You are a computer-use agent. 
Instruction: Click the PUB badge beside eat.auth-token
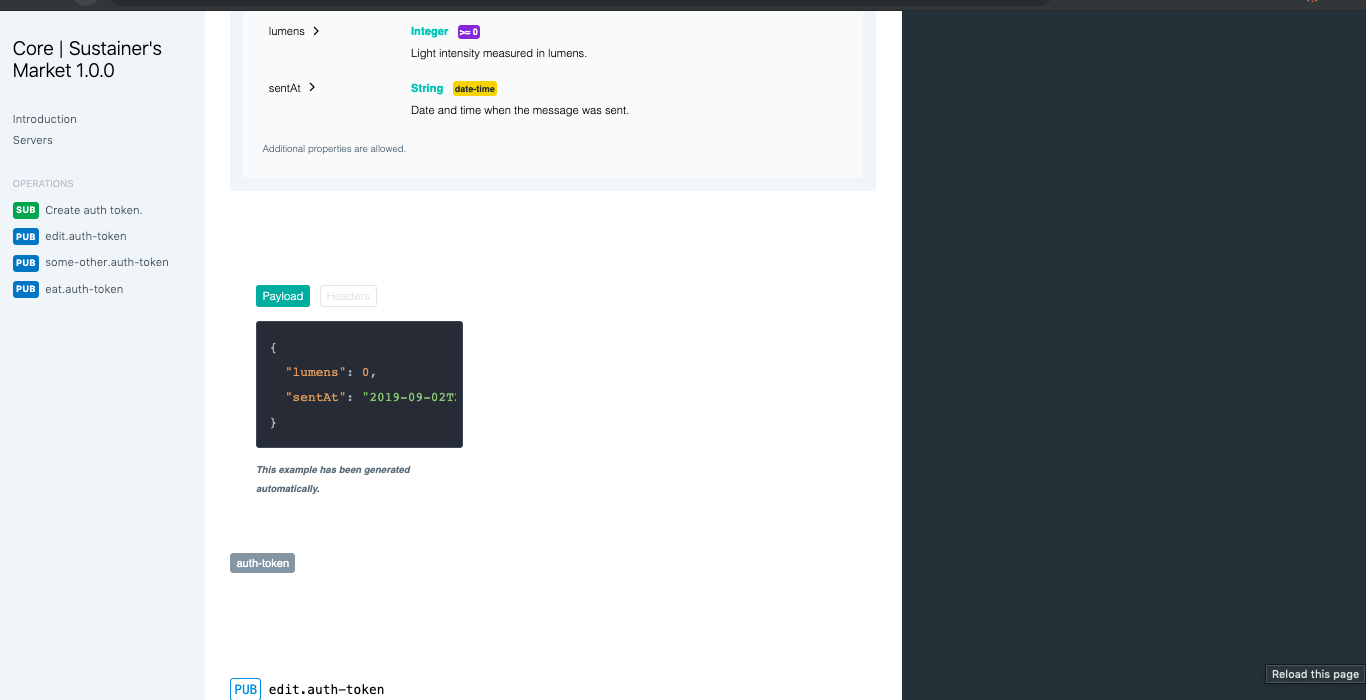click(25, 289)
